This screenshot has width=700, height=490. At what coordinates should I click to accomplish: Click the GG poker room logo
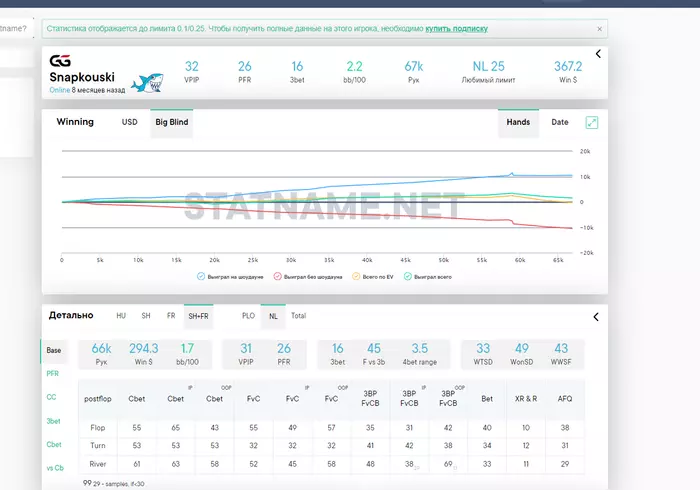(60, 61)
